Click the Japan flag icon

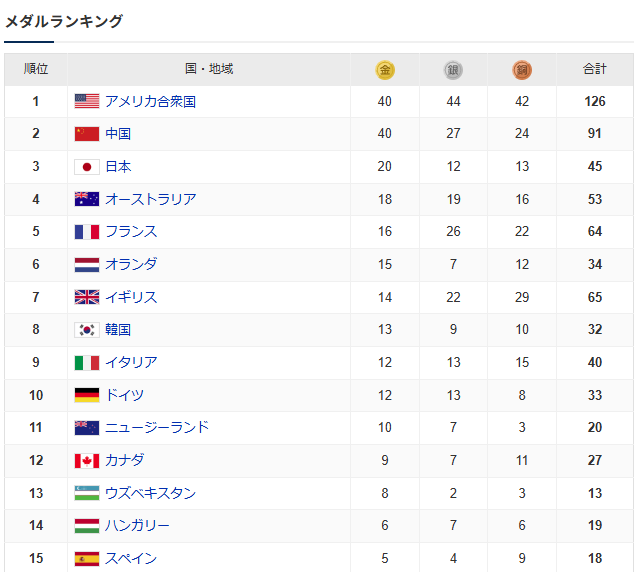coord(87,167)
